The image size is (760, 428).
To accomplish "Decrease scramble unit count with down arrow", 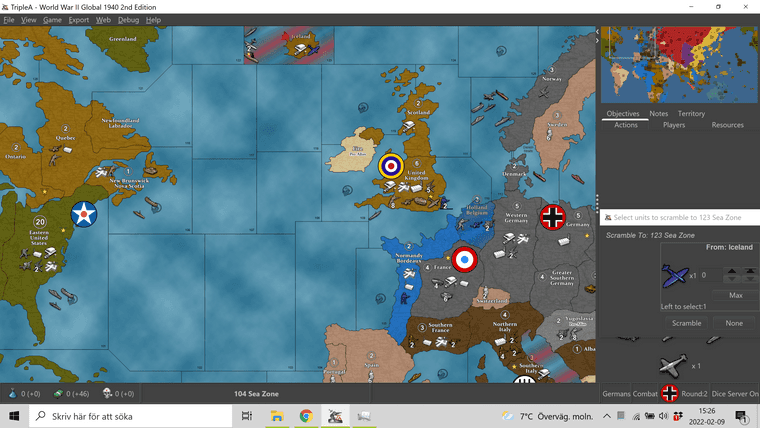I will 732,280.
